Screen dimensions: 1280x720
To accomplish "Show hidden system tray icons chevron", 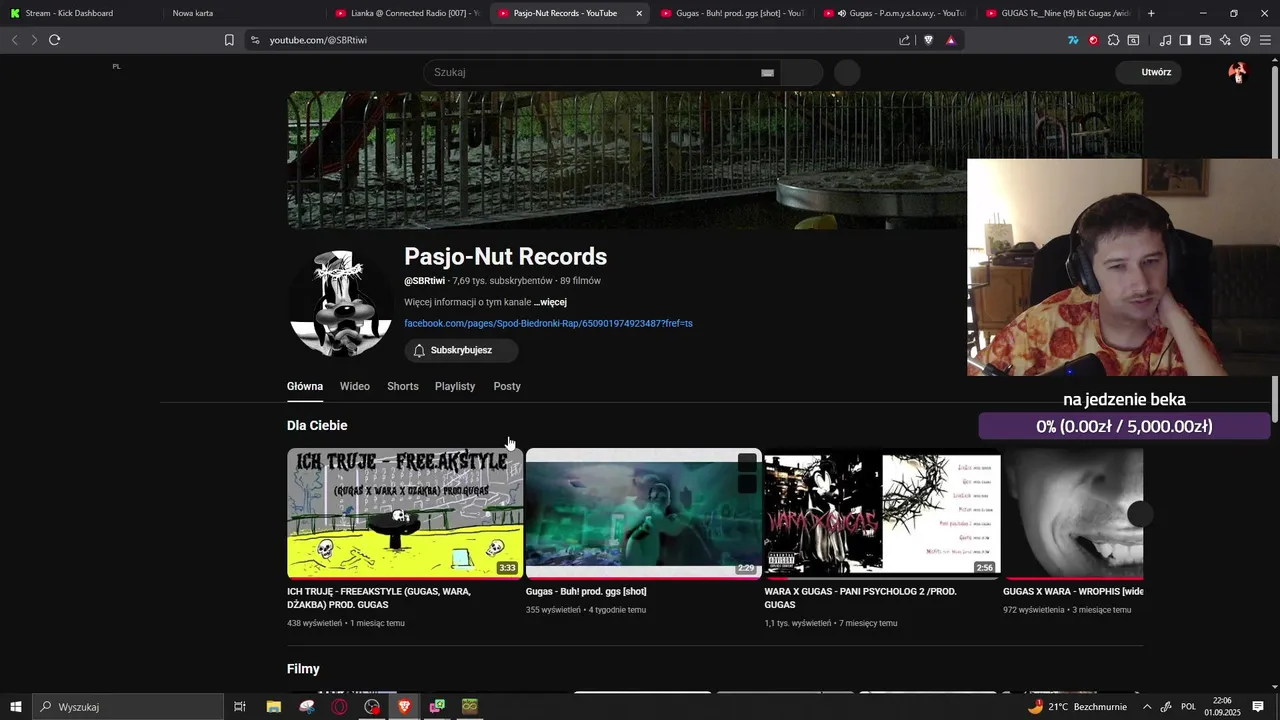I will 1147,707.
